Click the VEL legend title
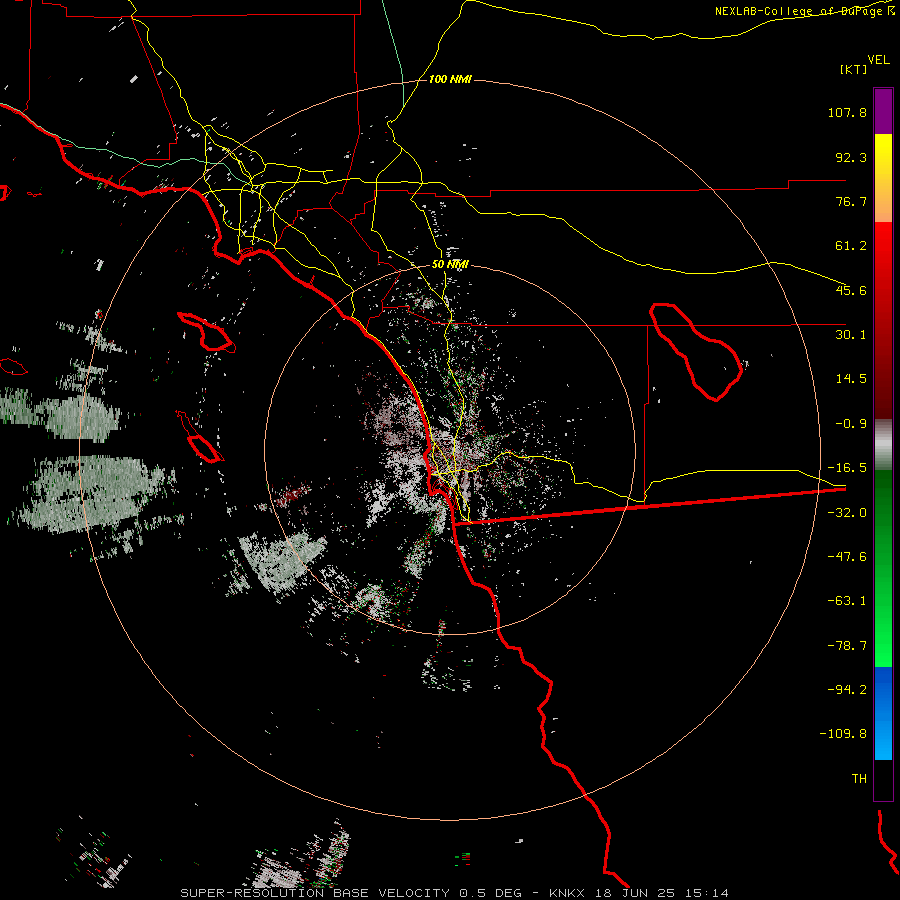The height and width of the screenshot is (900, 900). pos(878,59)
